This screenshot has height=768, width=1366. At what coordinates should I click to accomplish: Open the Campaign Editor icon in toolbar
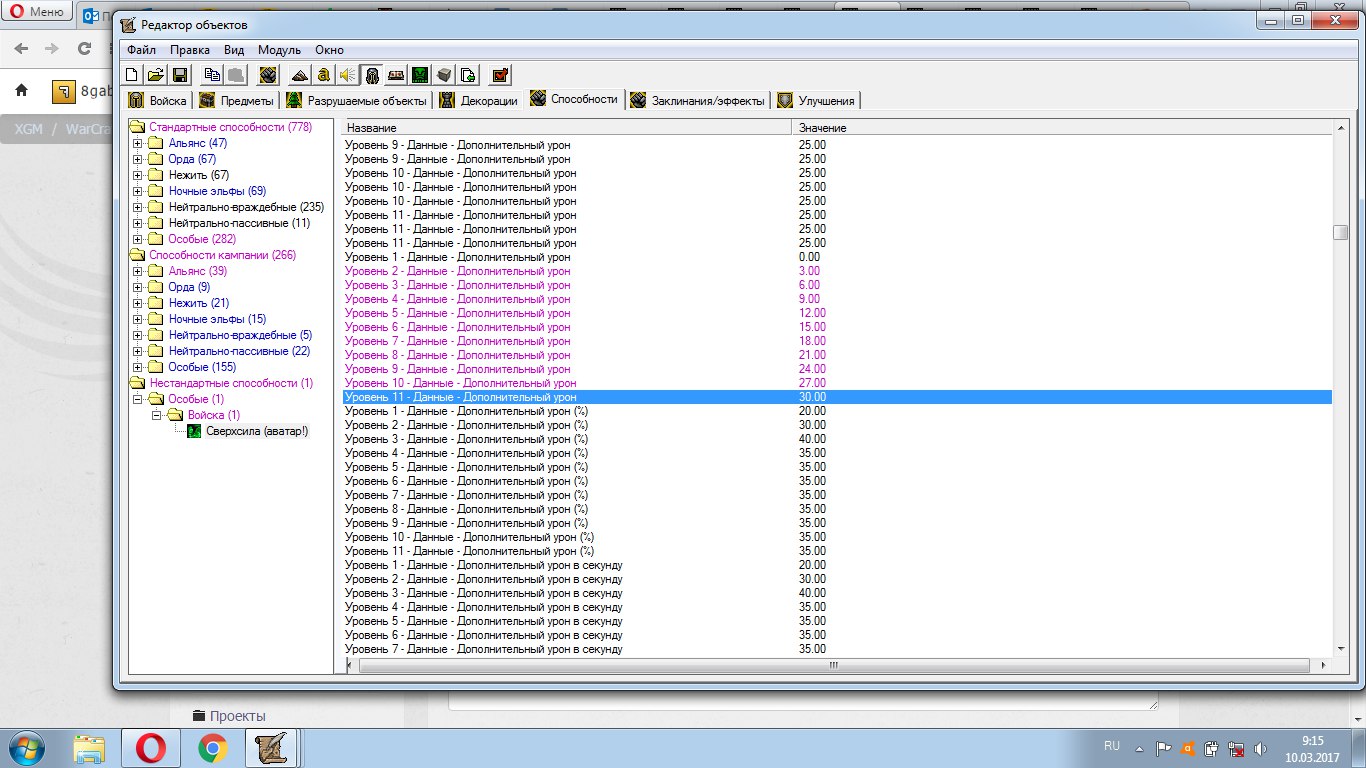point(396,74)
